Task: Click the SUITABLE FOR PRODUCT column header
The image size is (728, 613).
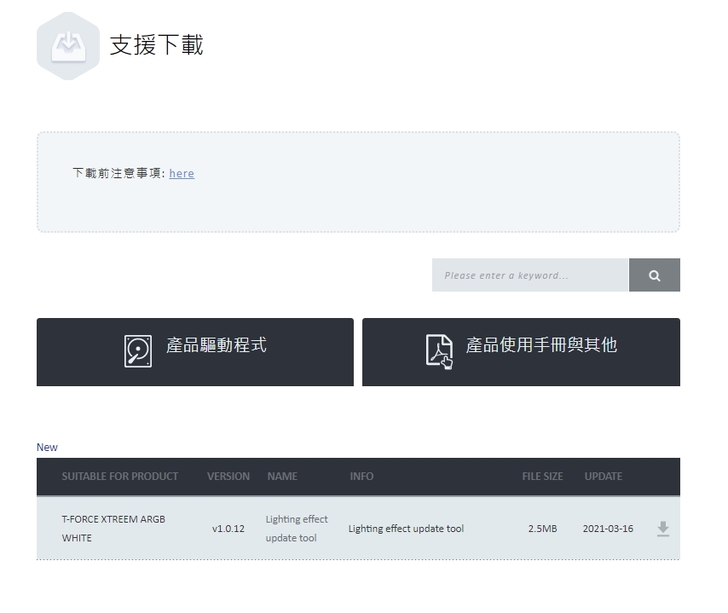Action: [x=120, y=477]
